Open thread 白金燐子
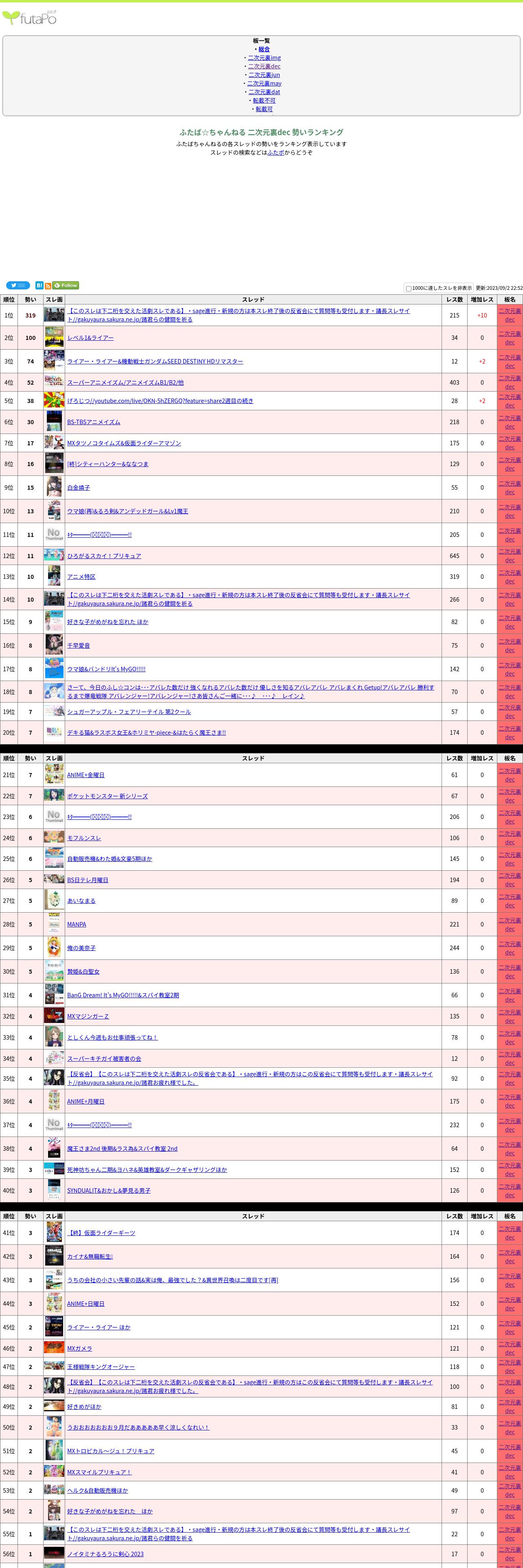This screenshot has height=1568, width=523. click(79, 488)
